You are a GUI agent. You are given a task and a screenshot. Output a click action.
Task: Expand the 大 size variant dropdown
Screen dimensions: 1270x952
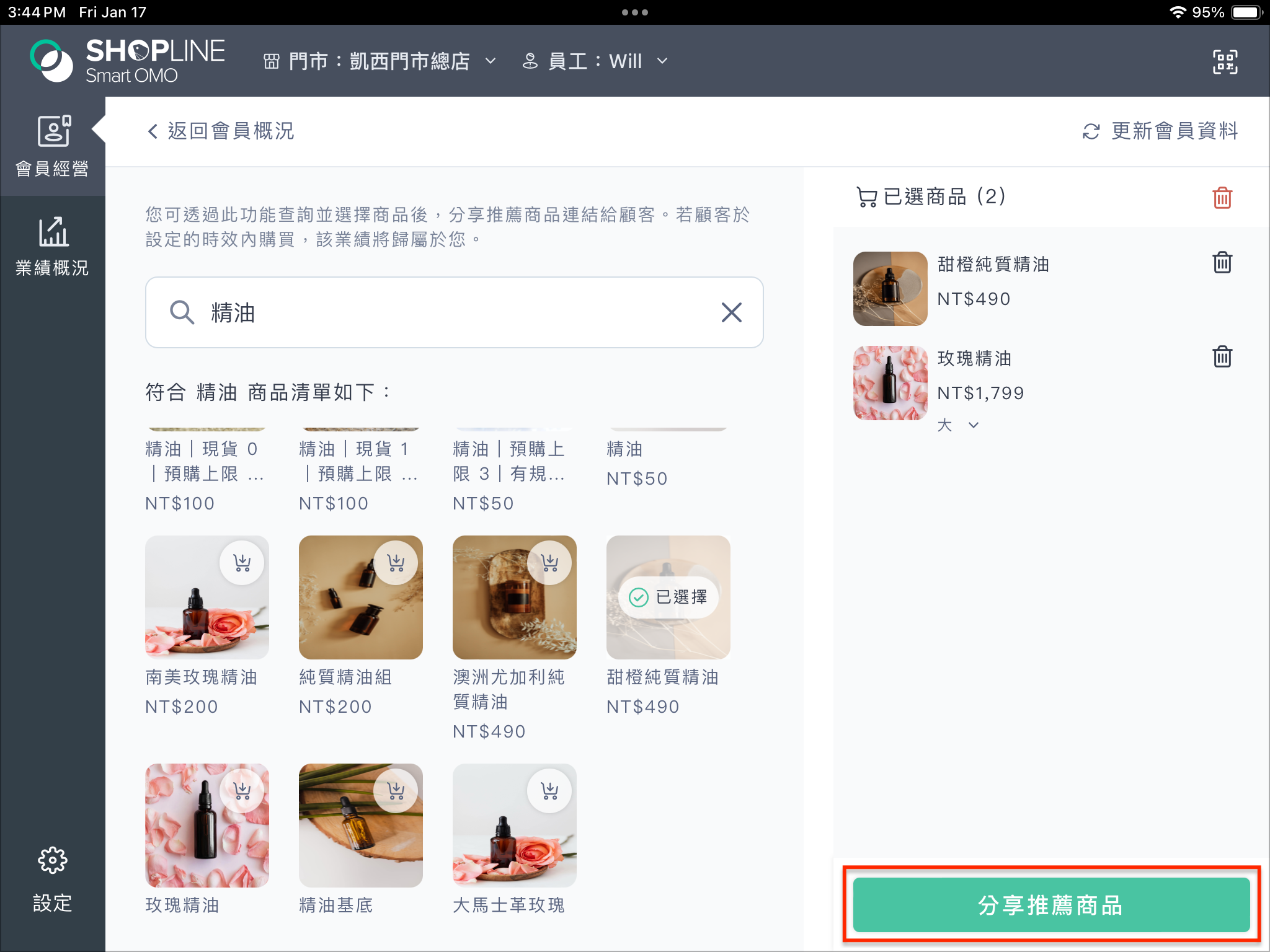point(958,425)
